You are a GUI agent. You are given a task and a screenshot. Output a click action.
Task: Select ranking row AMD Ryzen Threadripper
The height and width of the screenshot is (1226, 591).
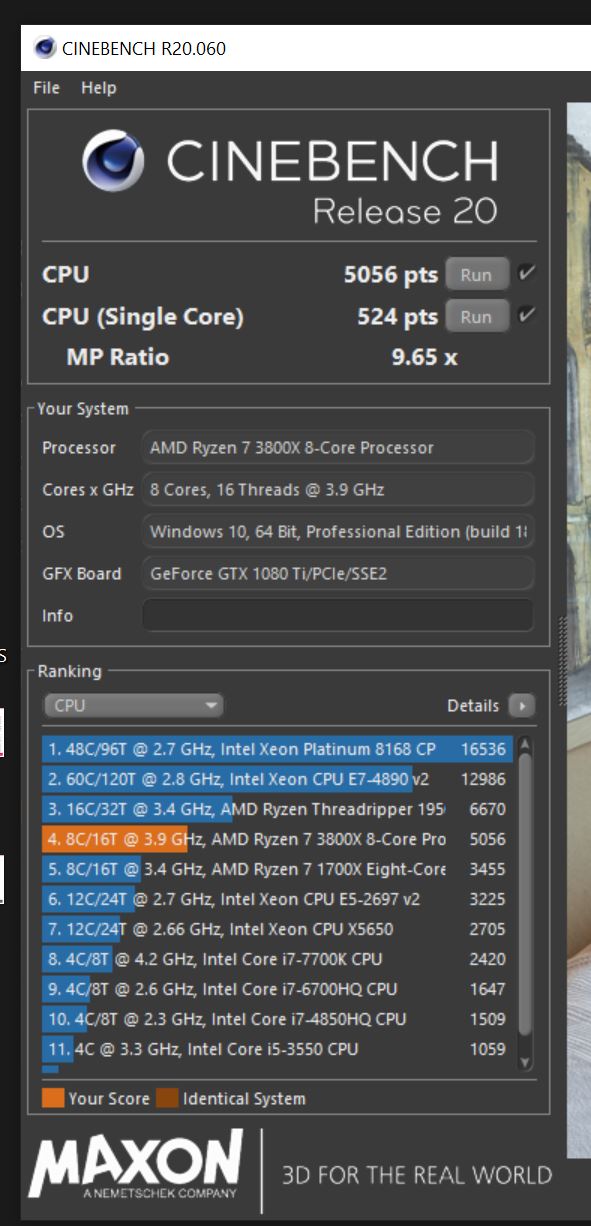[277, 809]
